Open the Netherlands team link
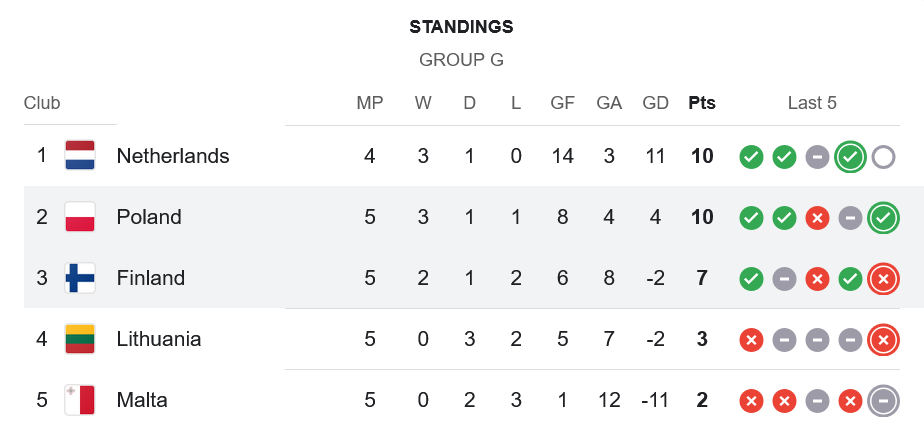The width and height of the screenshot is (924, 447). tap(173, 156)
